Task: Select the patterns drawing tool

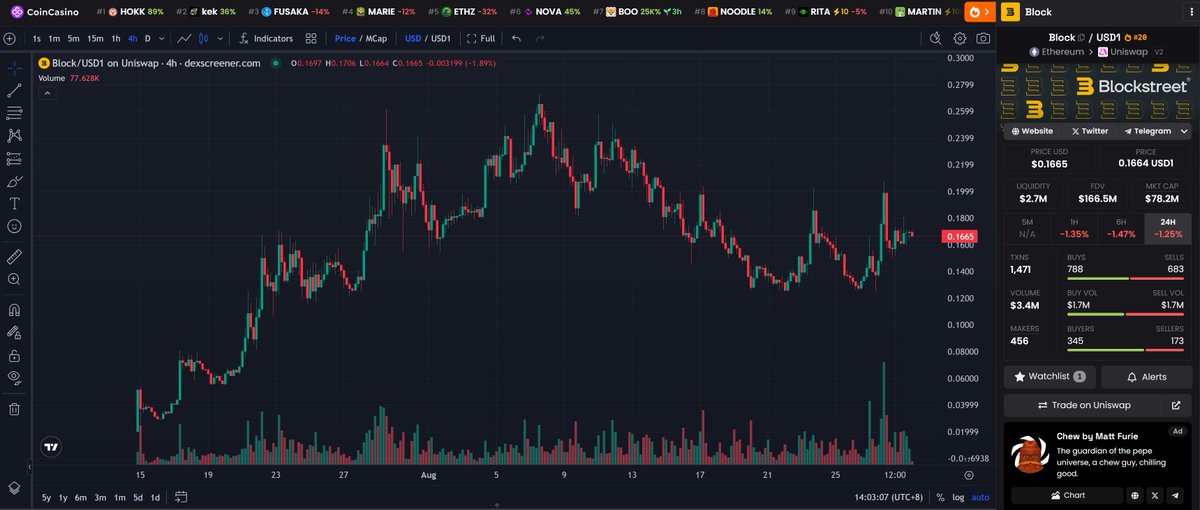Action: tap(15, 135)
